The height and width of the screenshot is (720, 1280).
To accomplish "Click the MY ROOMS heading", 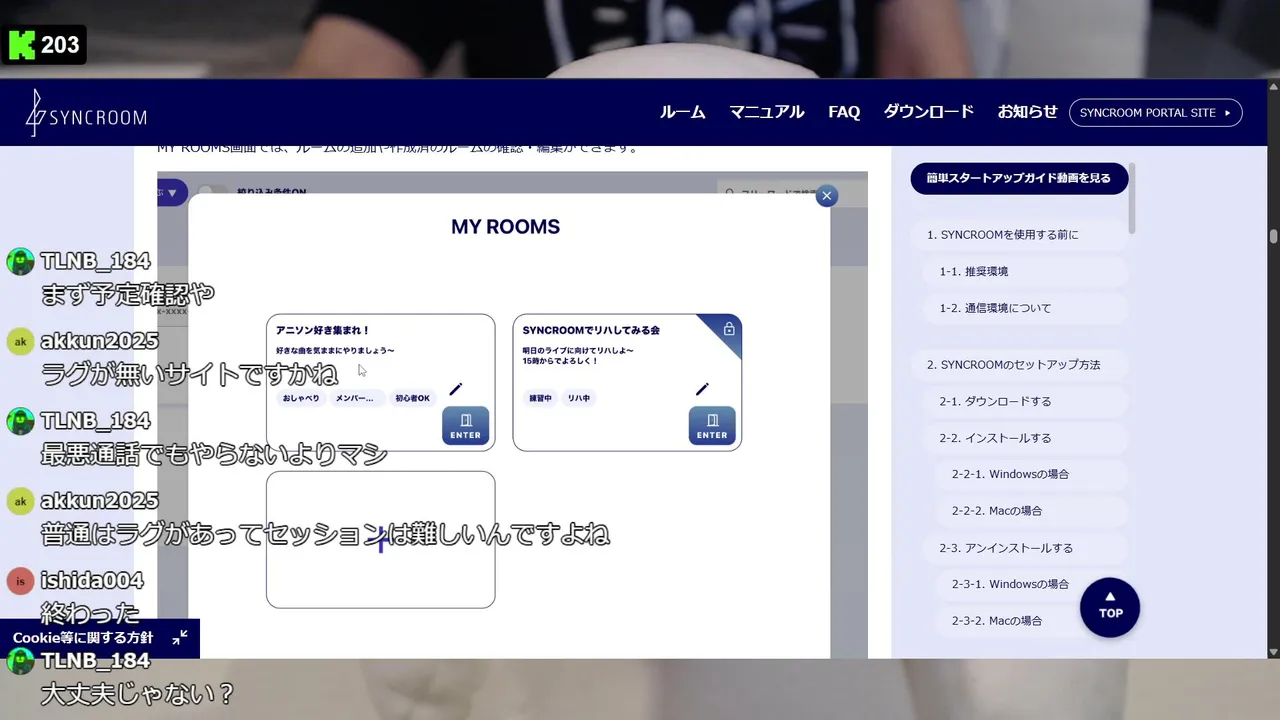I will click(505, 227).
